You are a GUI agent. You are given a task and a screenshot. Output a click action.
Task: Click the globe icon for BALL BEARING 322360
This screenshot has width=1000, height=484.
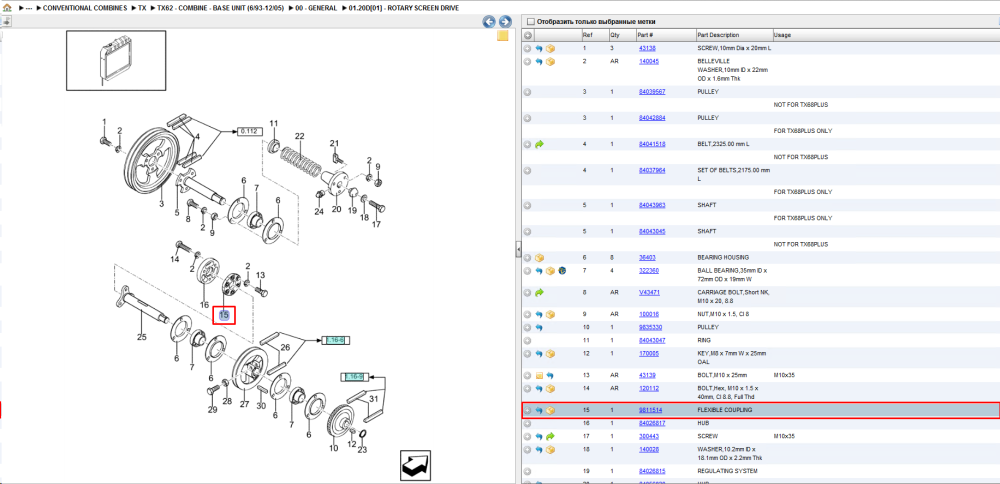[x=562, y=271]
